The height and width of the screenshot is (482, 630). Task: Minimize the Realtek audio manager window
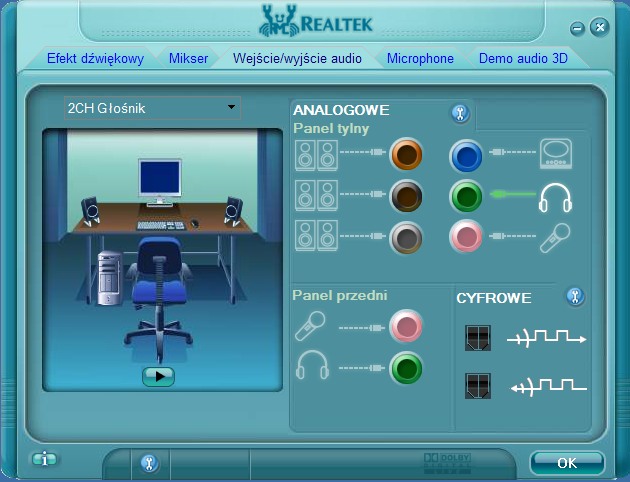point(577,29)
